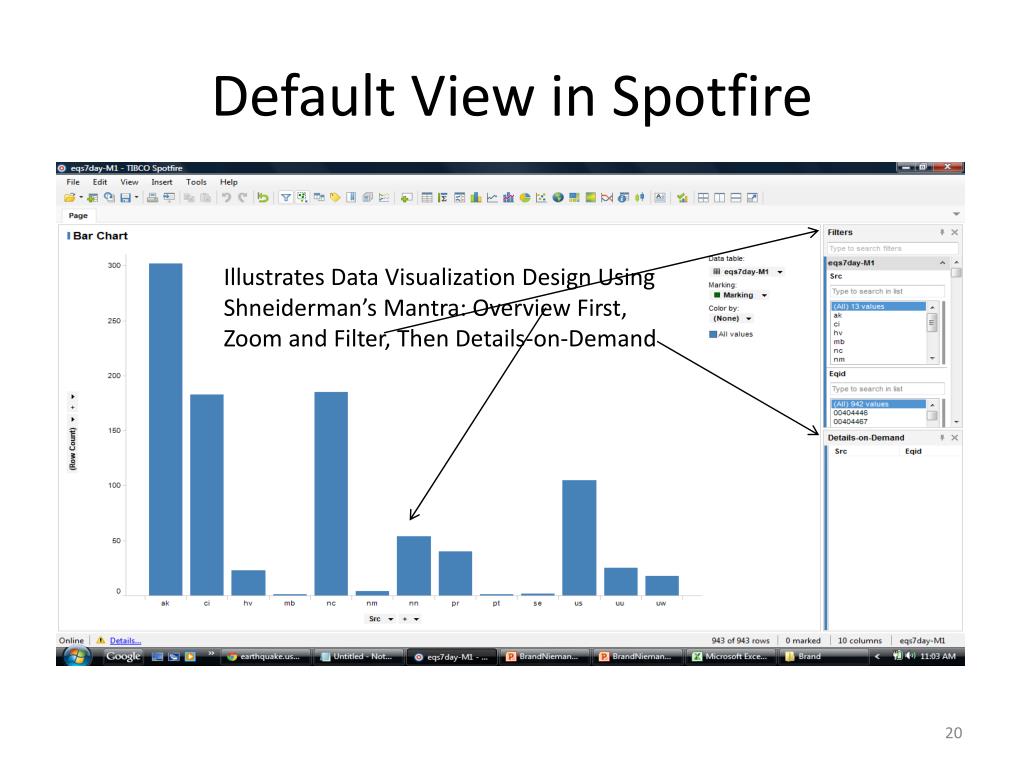Insert a Pie Chart from toolbar
Image resolution: width=1024 pixels, height=768 pixels.
525,197
